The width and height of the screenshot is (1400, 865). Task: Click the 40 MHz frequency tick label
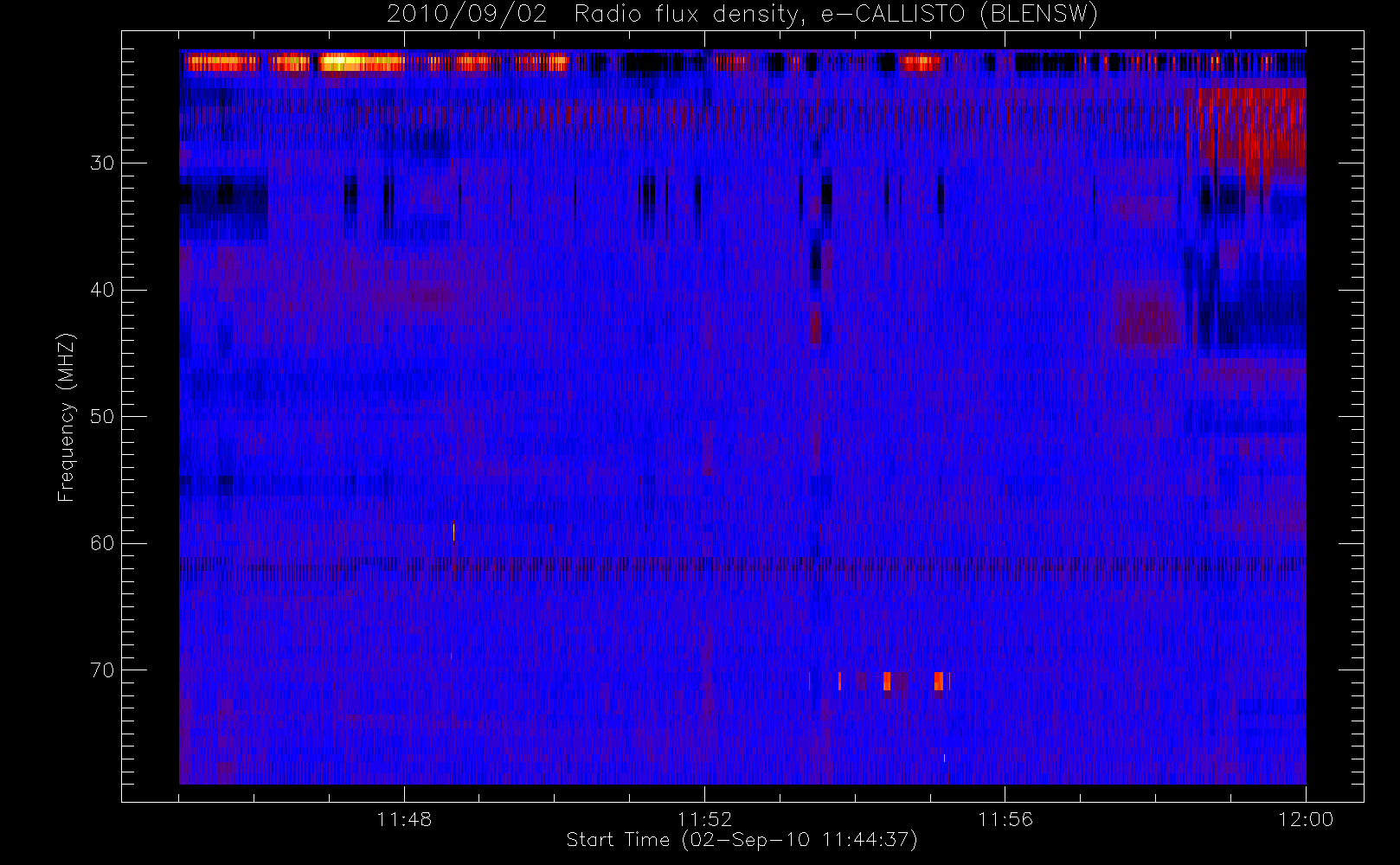[102, 289]
